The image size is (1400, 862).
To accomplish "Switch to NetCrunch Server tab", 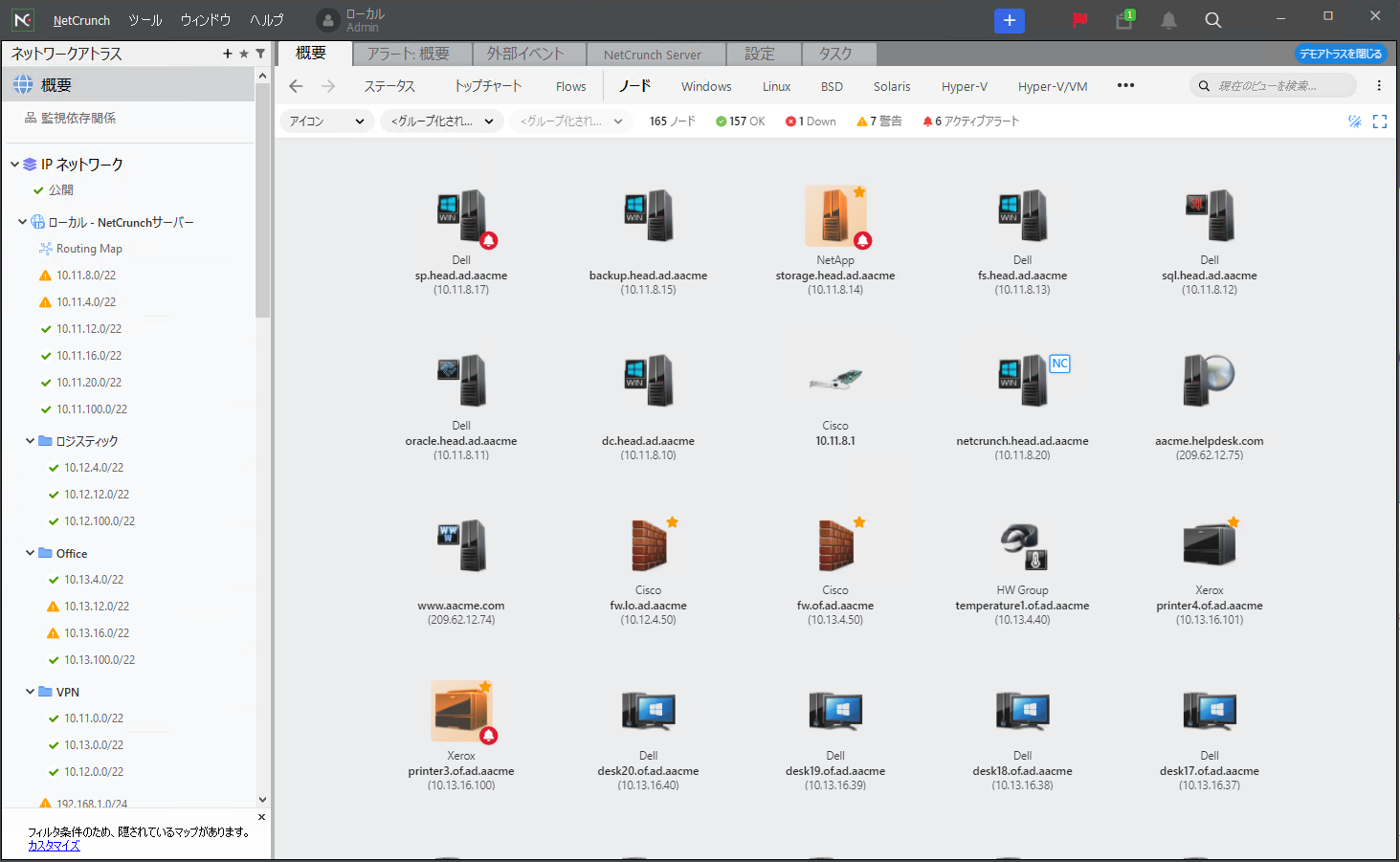I will click(656, 55).
